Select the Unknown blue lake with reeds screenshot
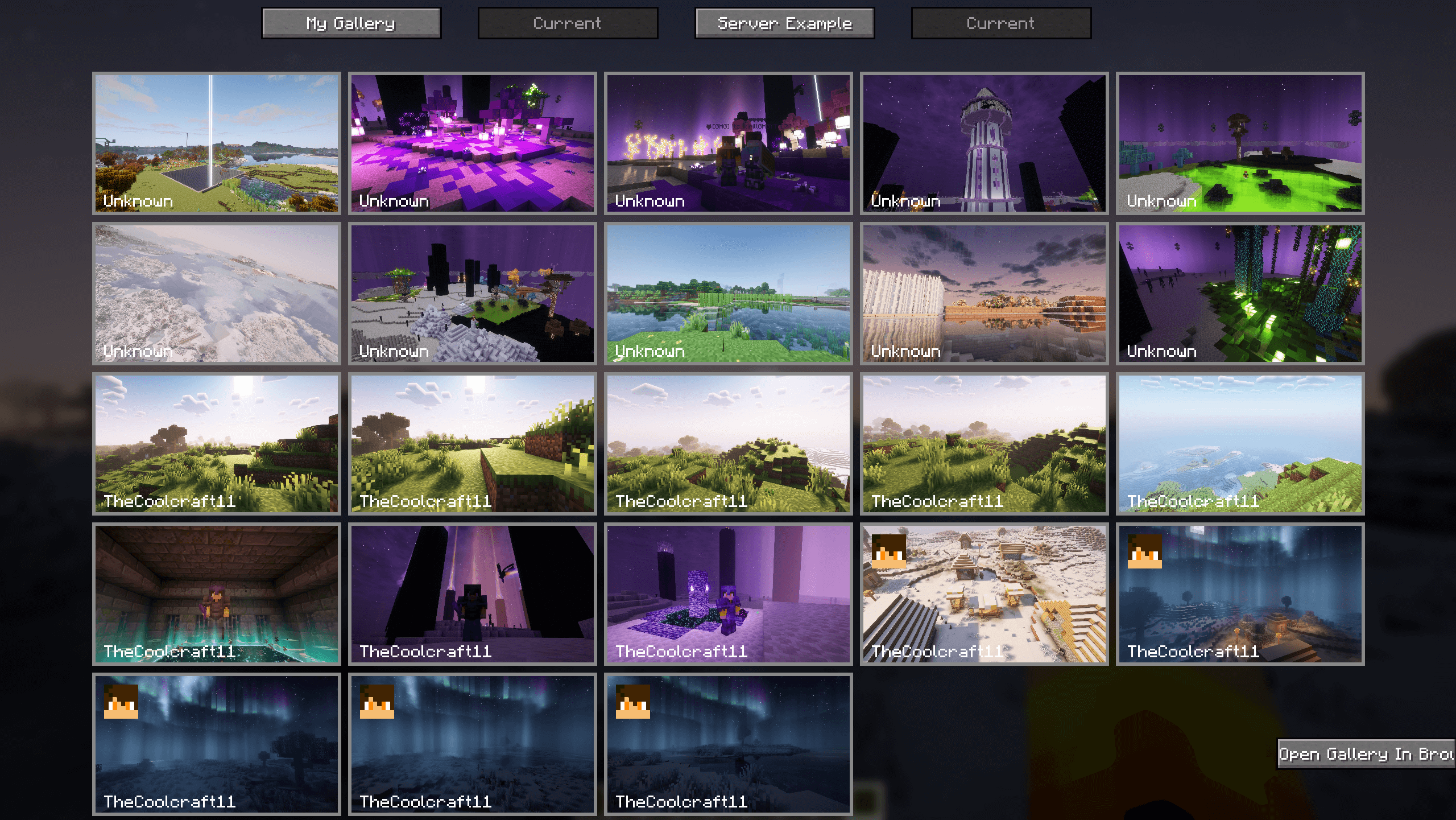 [x=729, y=294]
